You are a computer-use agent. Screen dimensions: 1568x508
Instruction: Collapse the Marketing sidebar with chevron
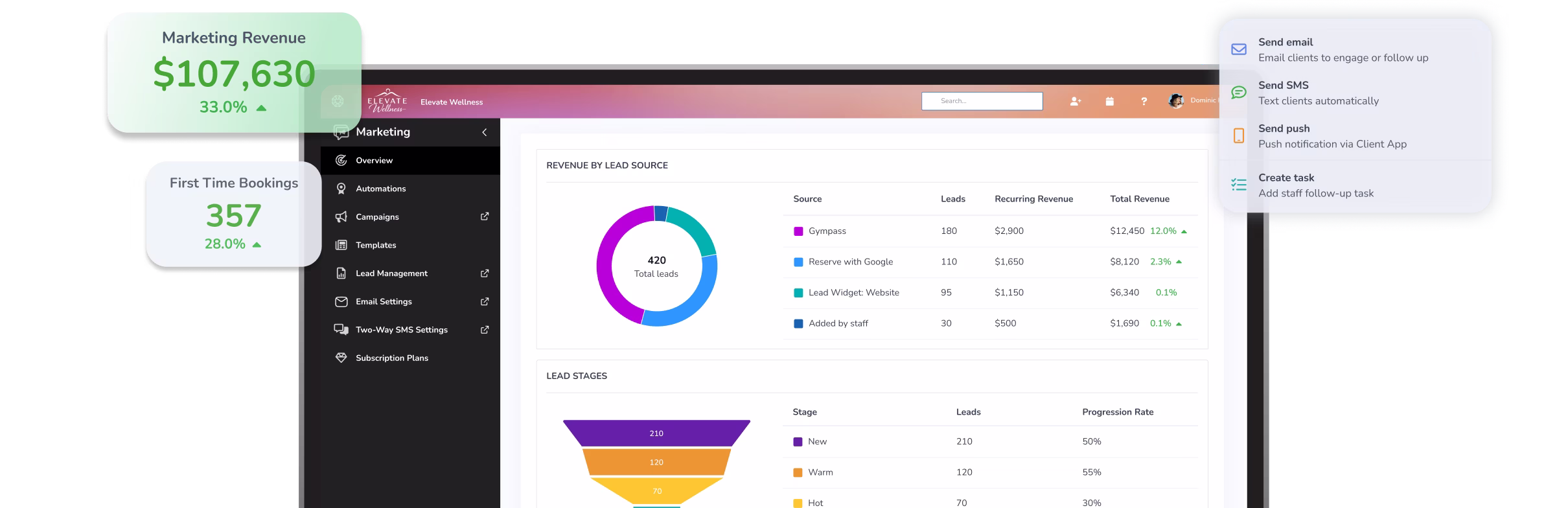pos(484,132)
